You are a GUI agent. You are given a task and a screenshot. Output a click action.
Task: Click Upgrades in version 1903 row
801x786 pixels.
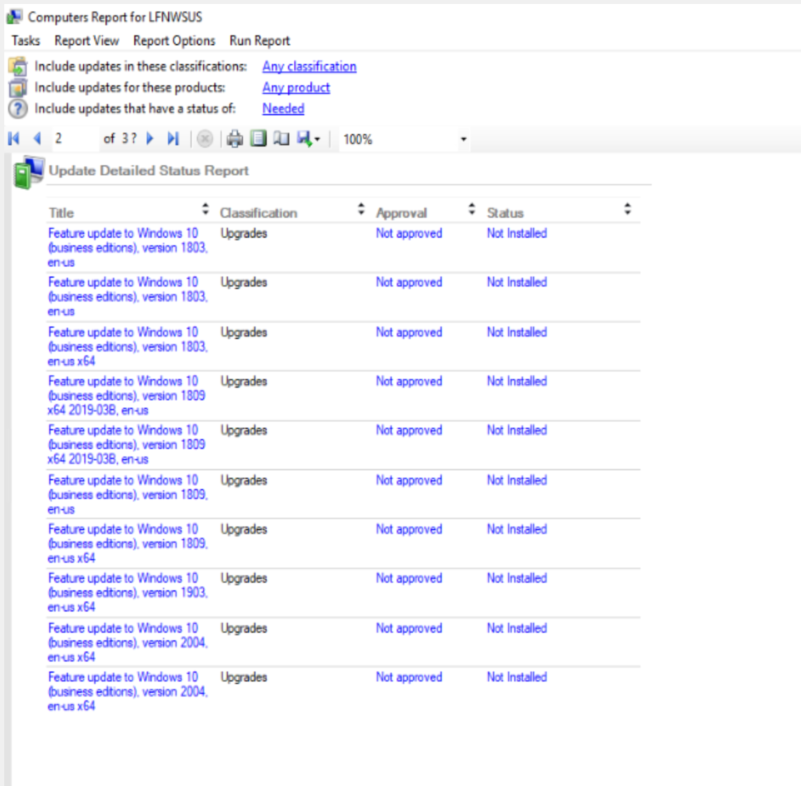pyautogui.click(x=244, y=579)
